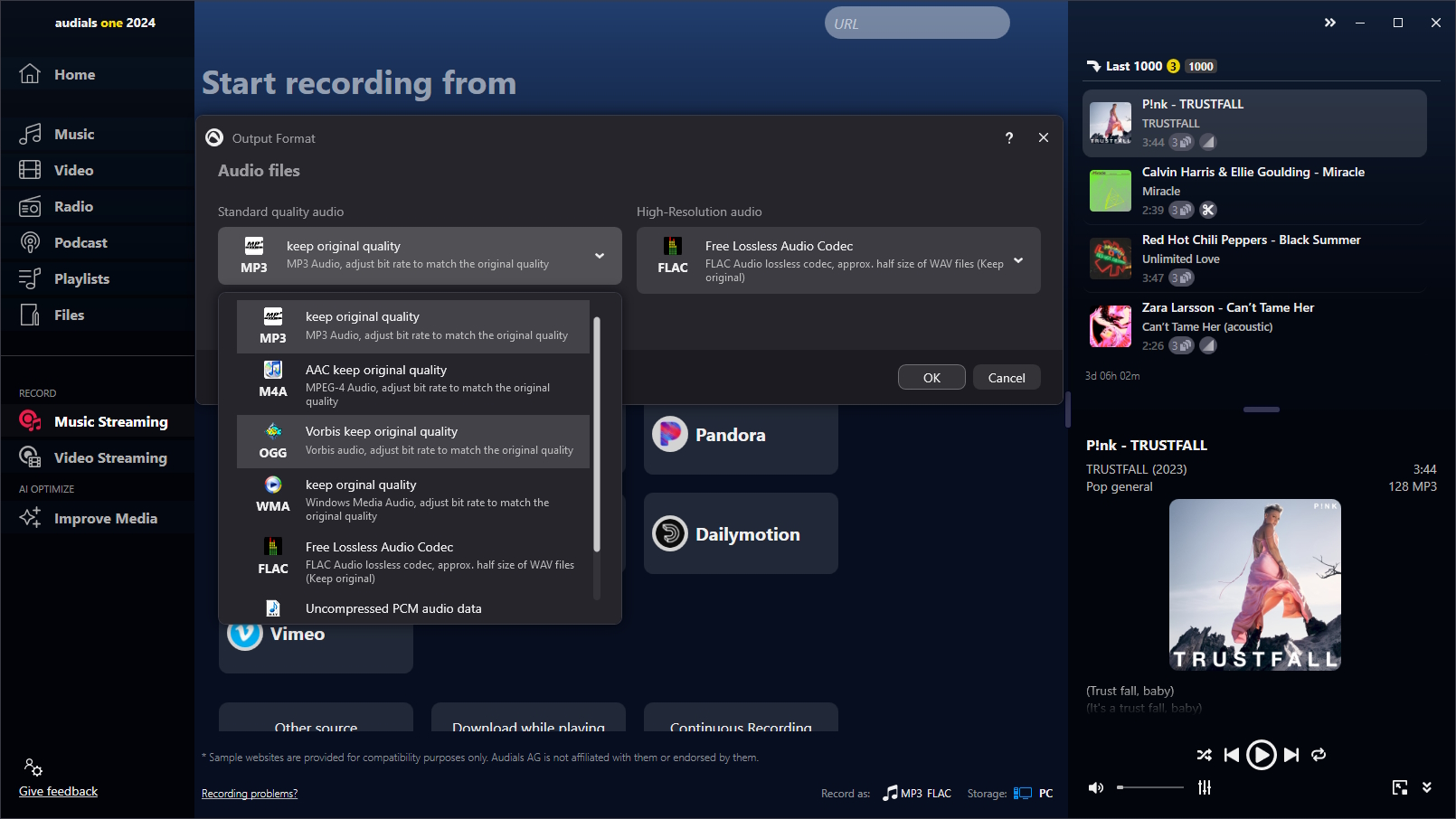Screen dimensions: 1456x819
Task: Confirm the output format with OK
Action: pos(931,377)
